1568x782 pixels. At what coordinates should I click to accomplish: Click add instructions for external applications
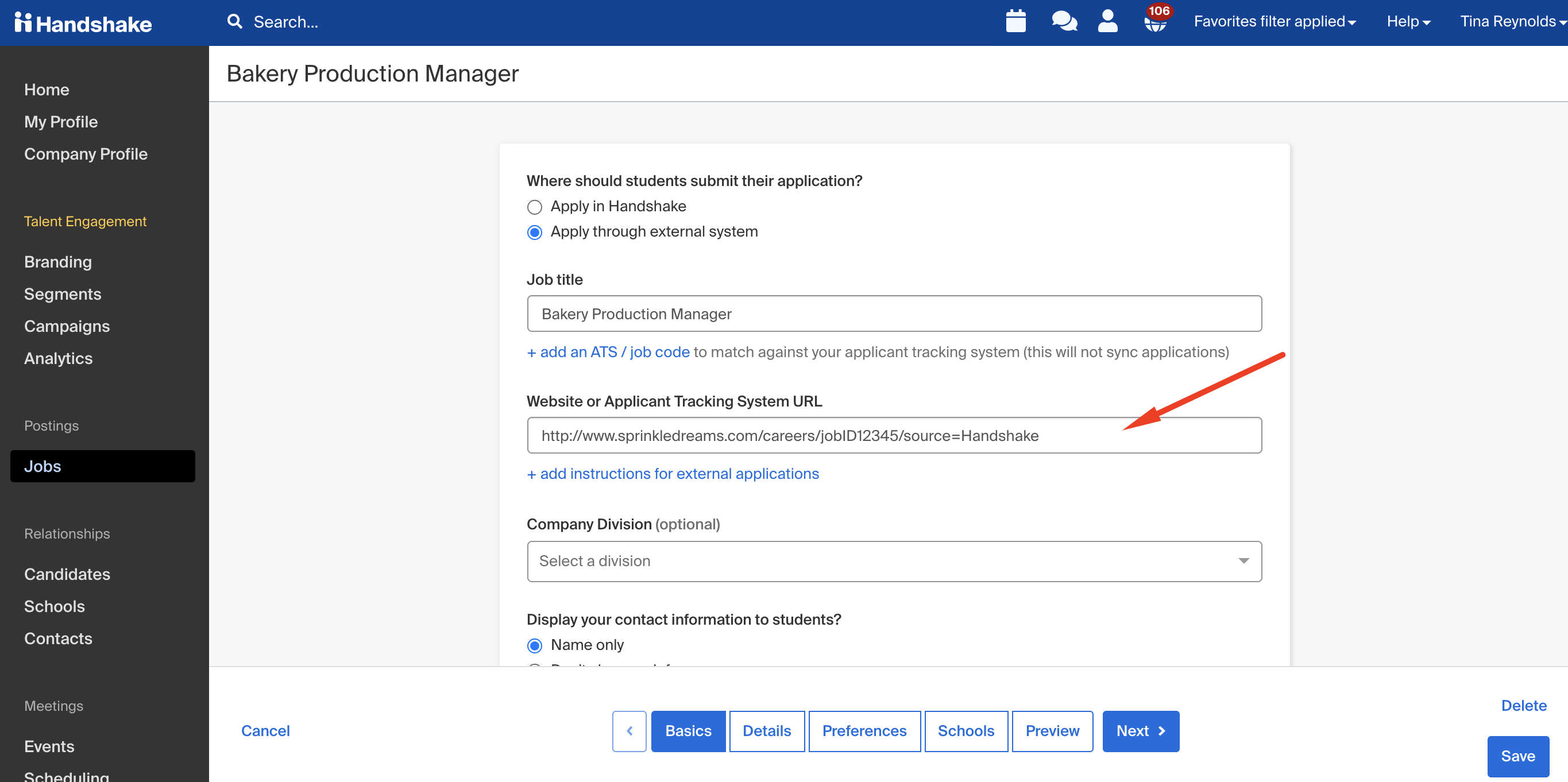[x=673, y=474]
